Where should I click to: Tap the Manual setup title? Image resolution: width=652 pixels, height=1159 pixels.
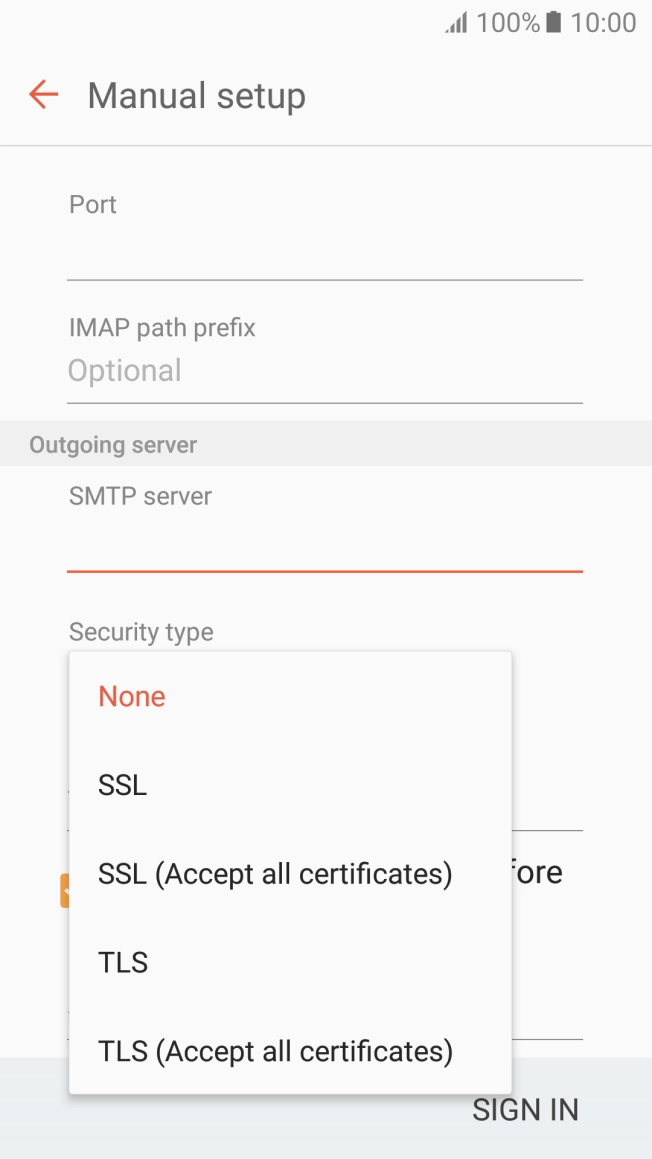coord(197,96)
